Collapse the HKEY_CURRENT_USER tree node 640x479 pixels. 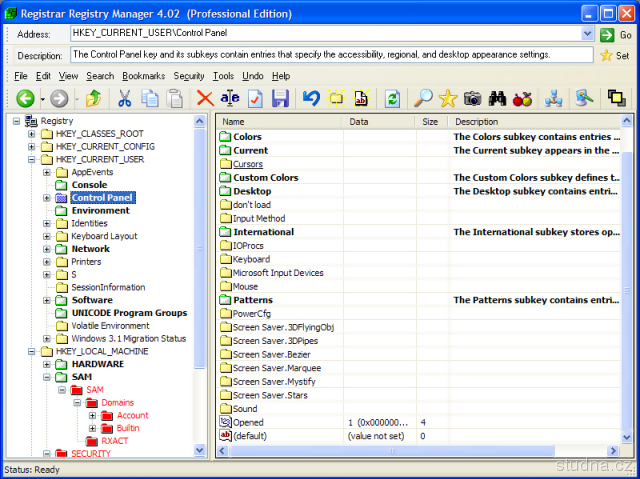(32, 159)
